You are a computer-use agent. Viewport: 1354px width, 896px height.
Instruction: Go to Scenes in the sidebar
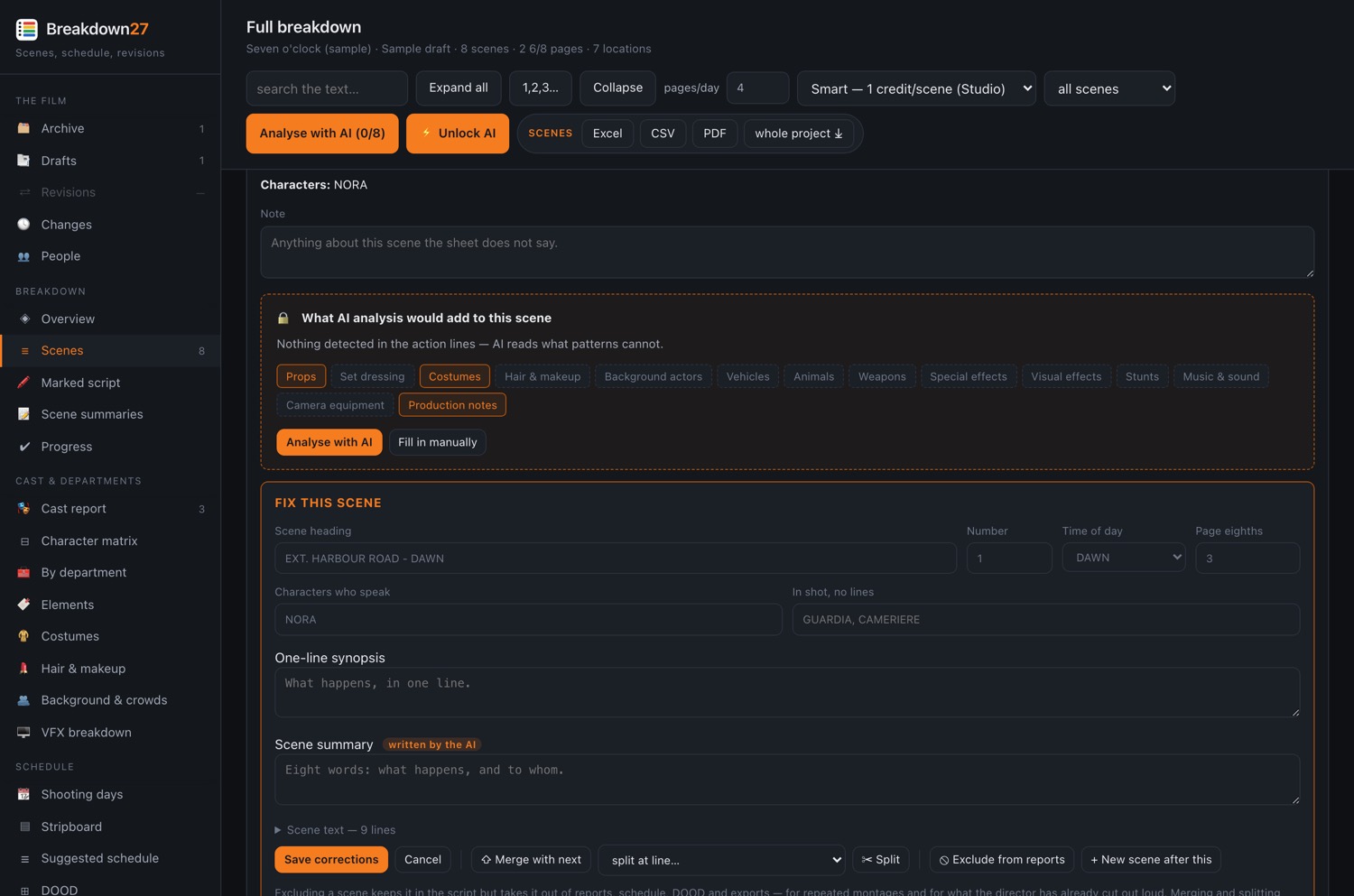(x=110, y=351)
